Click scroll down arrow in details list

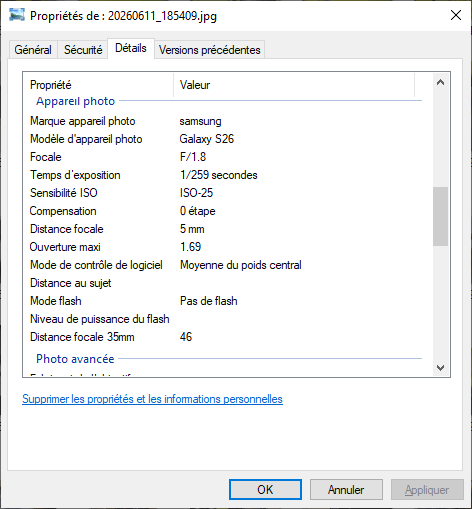tap(440, 368)
